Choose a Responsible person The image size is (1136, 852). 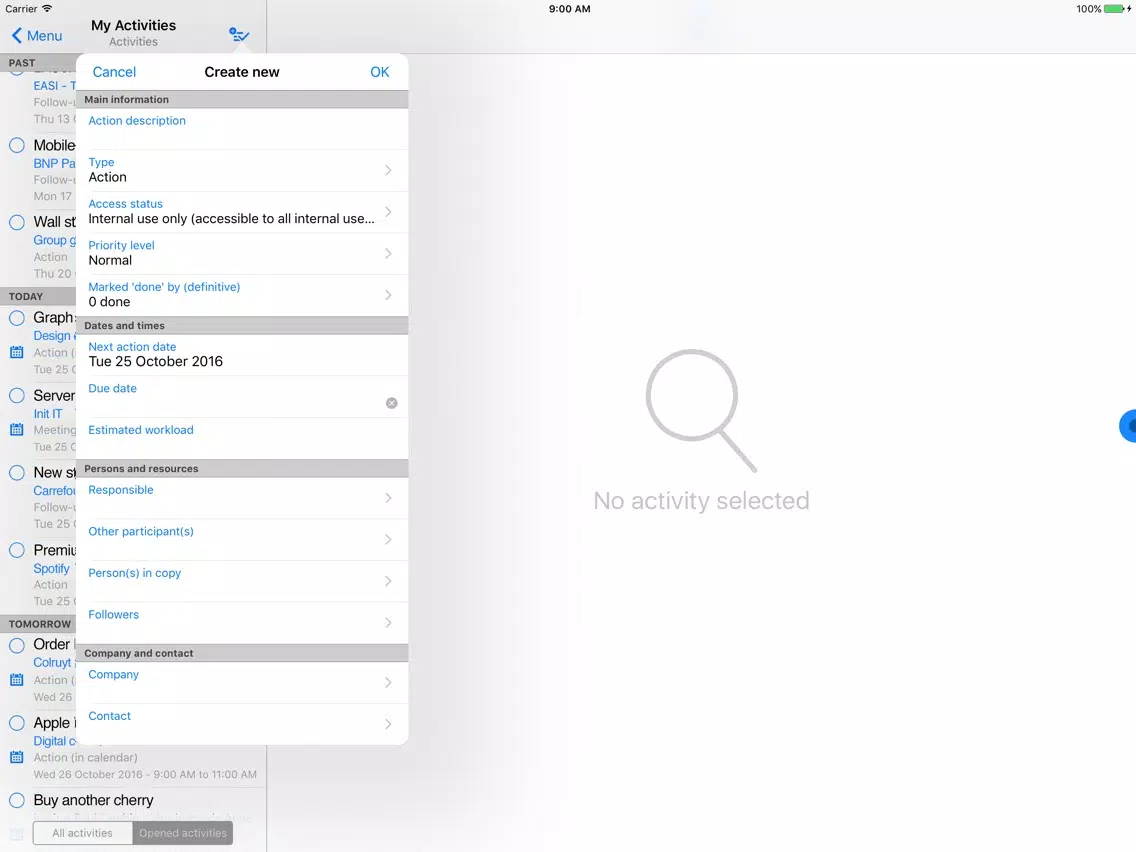pos(242,498)
